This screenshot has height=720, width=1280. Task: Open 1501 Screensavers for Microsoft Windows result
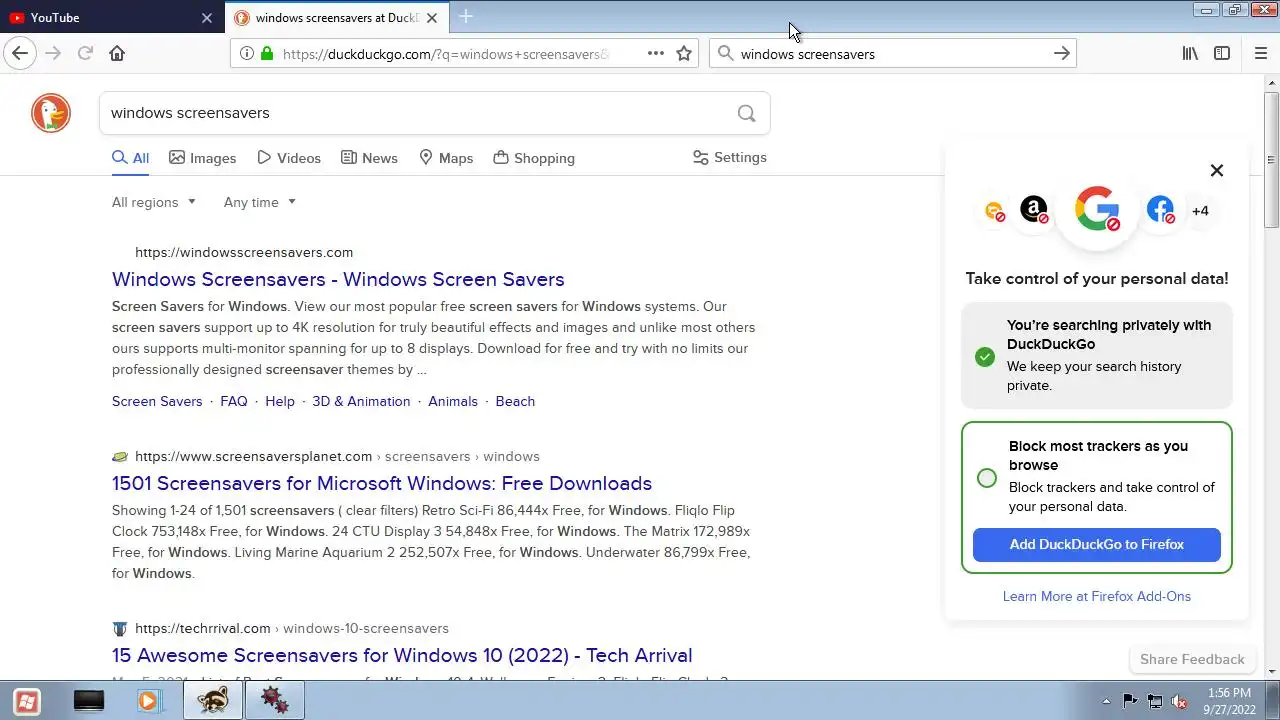click(x=382, y=483)
